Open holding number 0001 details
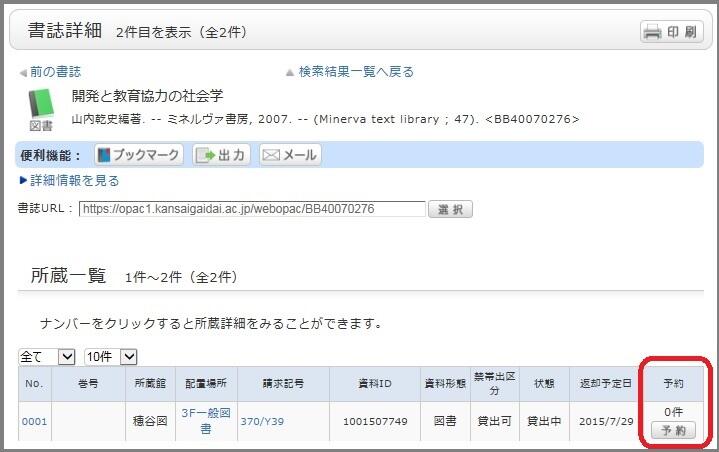The height and width of the screenshot is (452, 719). tap(35, 421)
